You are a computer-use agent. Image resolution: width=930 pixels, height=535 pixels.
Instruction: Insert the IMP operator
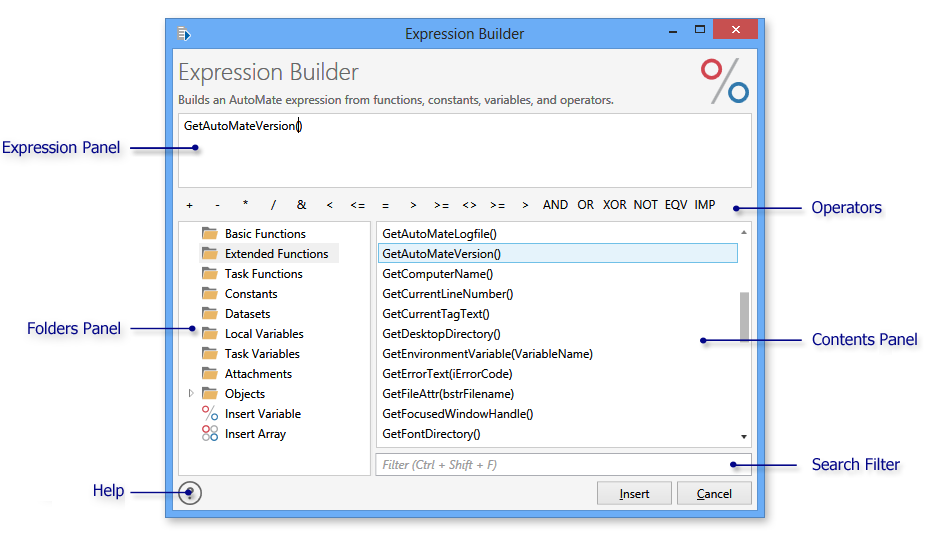point(705,205)
